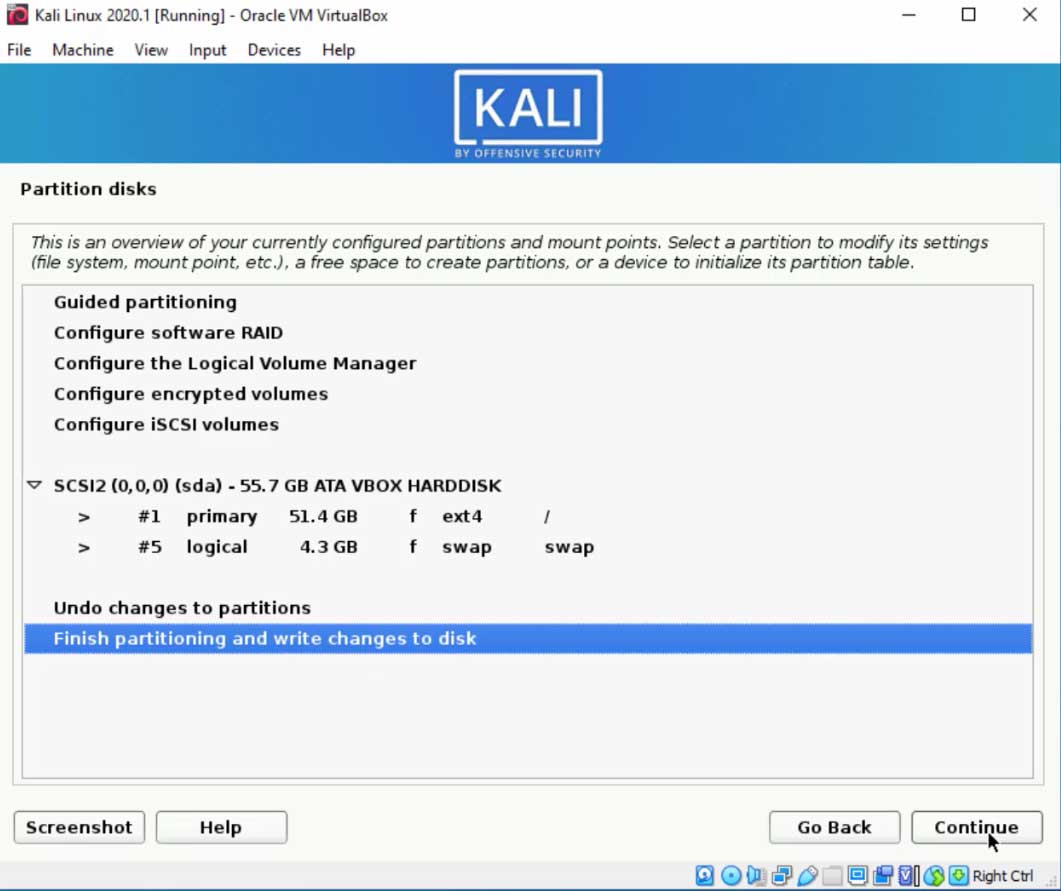This screenshot has width=1061, height=891.
Task: Click the Screenshot button
Action: coord(79,827)
